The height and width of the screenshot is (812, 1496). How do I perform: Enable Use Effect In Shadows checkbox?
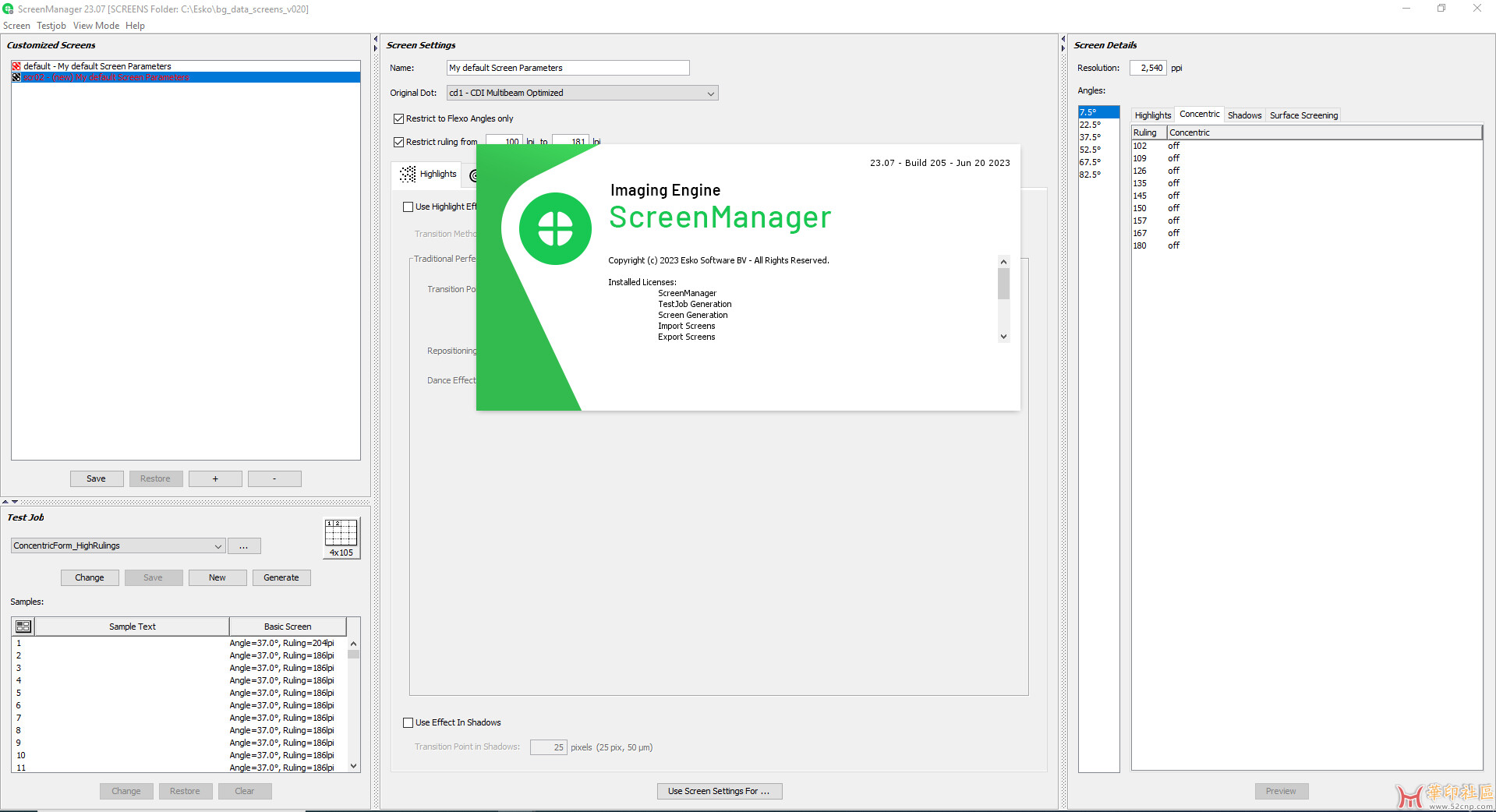point(408,722)
